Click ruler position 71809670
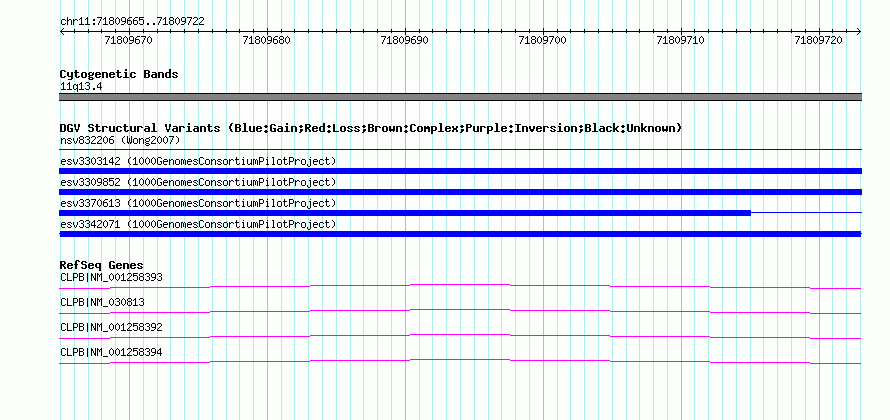The image size is (890, 420). coord(129,40)
